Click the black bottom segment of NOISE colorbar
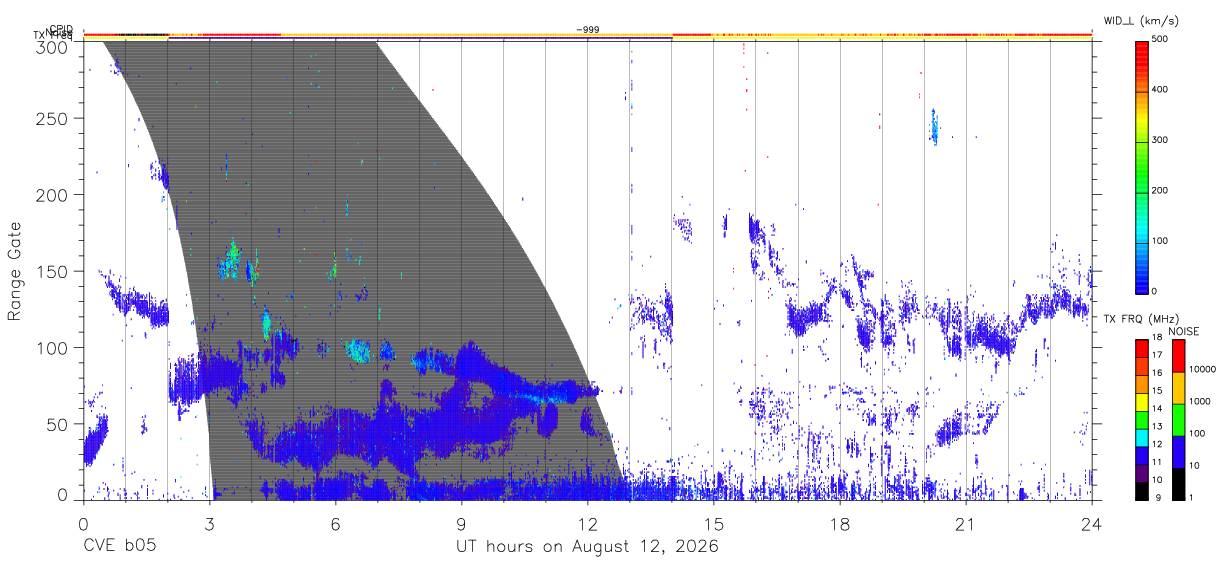 pyautogui.click(x=1177, y=484)
